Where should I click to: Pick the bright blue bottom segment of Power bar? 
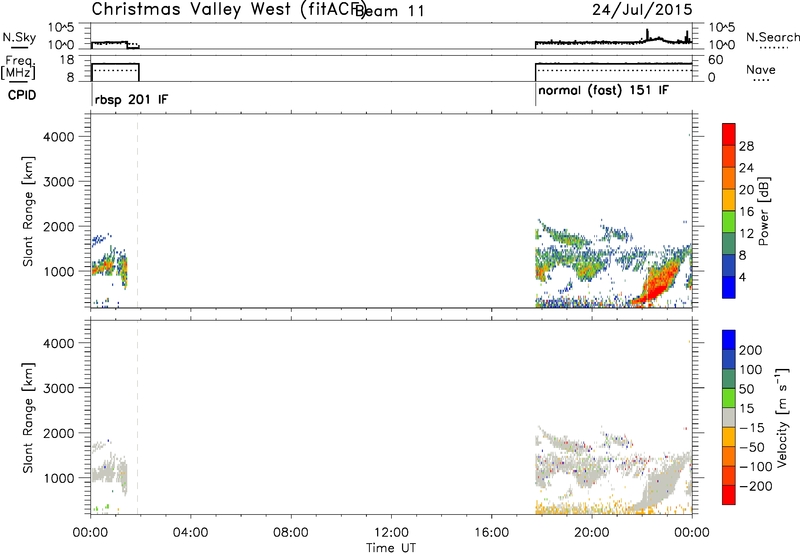coord(729,287)
